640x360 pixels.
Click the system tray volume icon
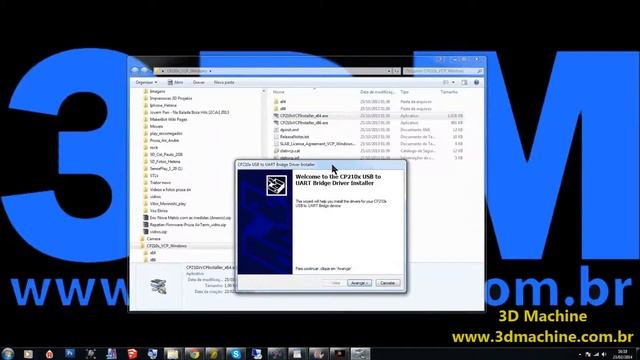604,354
